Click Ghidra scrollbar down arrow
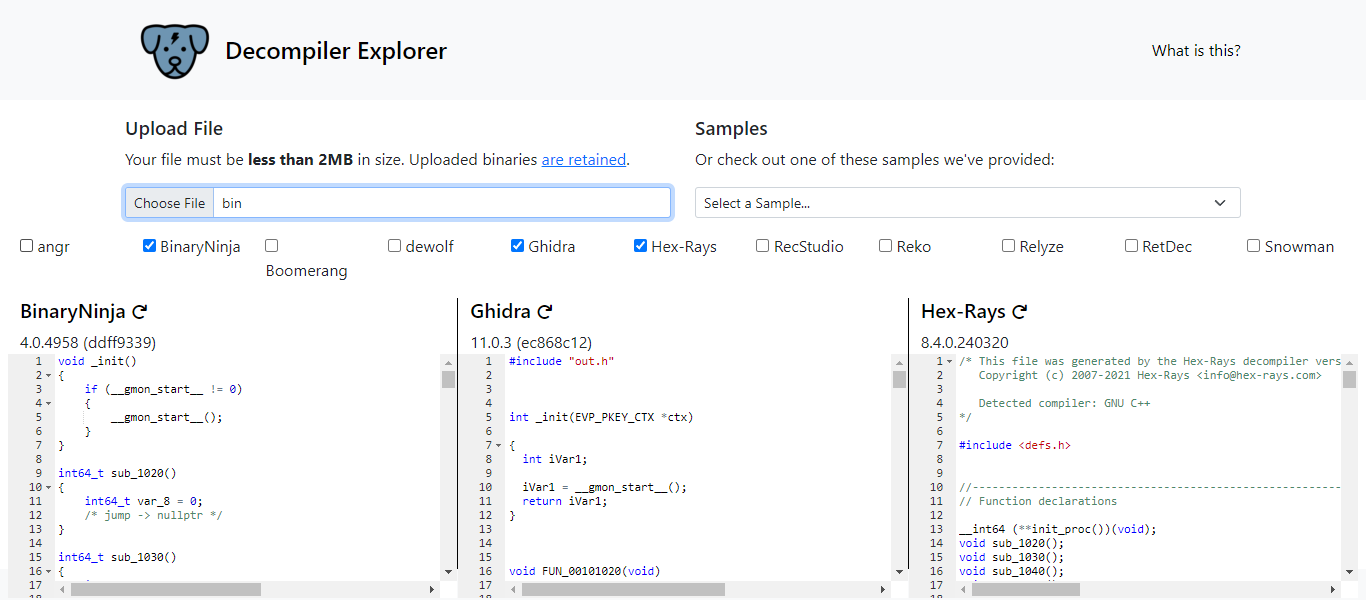This screenshot has width=1366, height=600. (x=900, y=572)
